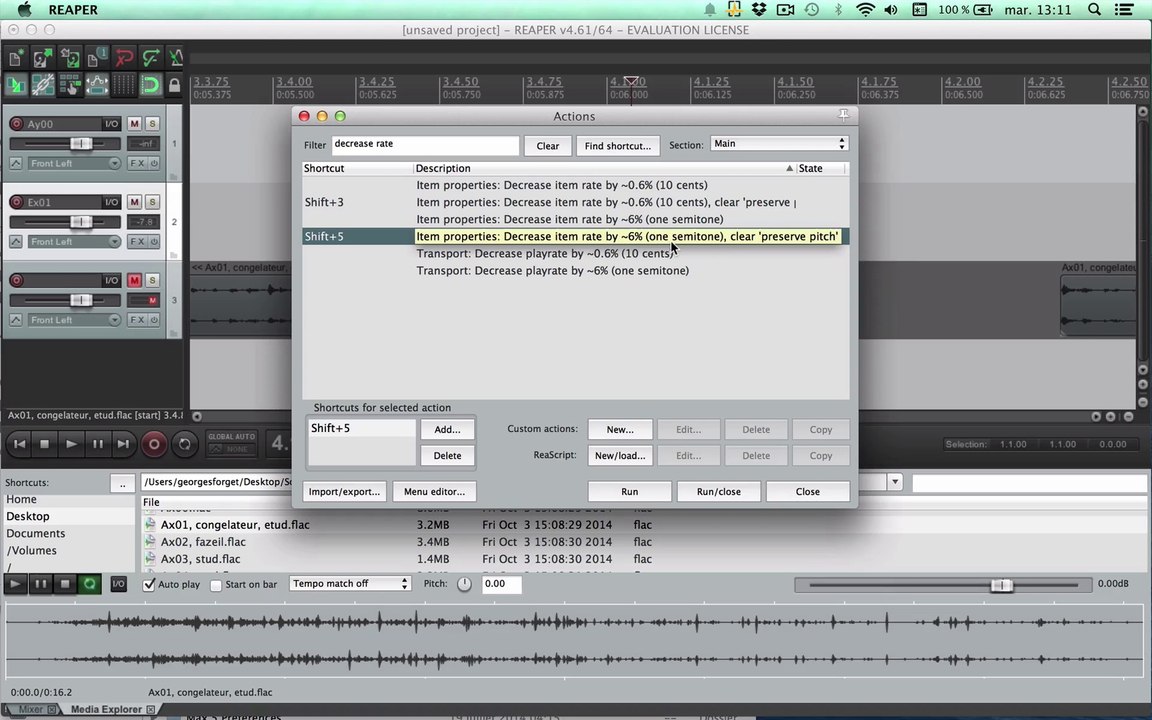Click transport Go to end button
The height and width of the screenshot is (720, 1152).
click(x=123, y=444)
